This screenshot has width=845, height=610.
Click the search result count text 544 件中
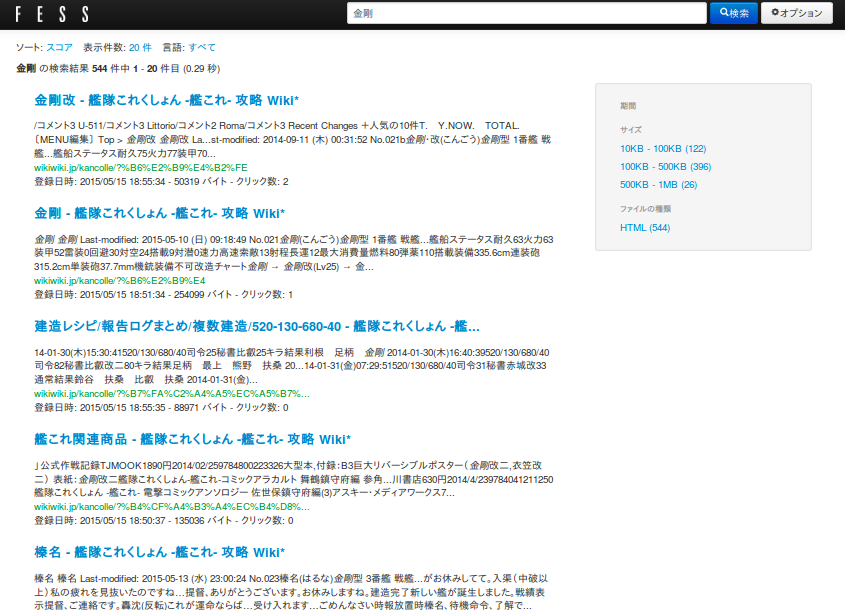coord(111,68)
